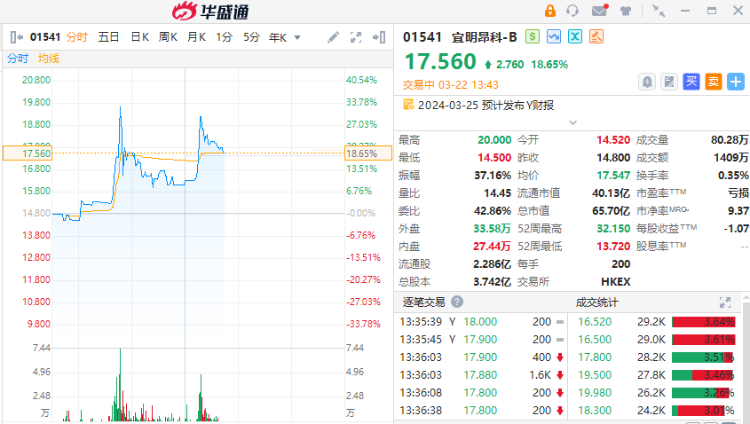Click the 最高 value 20.000
This screenshot has height=424, width=750.
(494, 140)
